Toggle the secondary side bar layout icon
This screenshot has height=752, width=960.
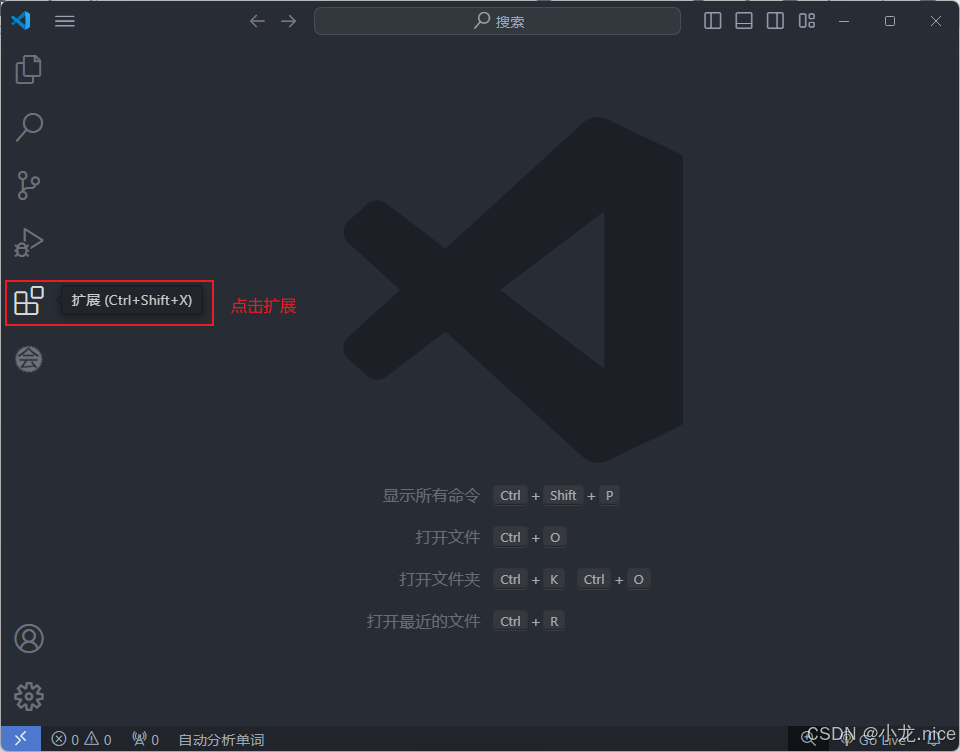(775, 21)
